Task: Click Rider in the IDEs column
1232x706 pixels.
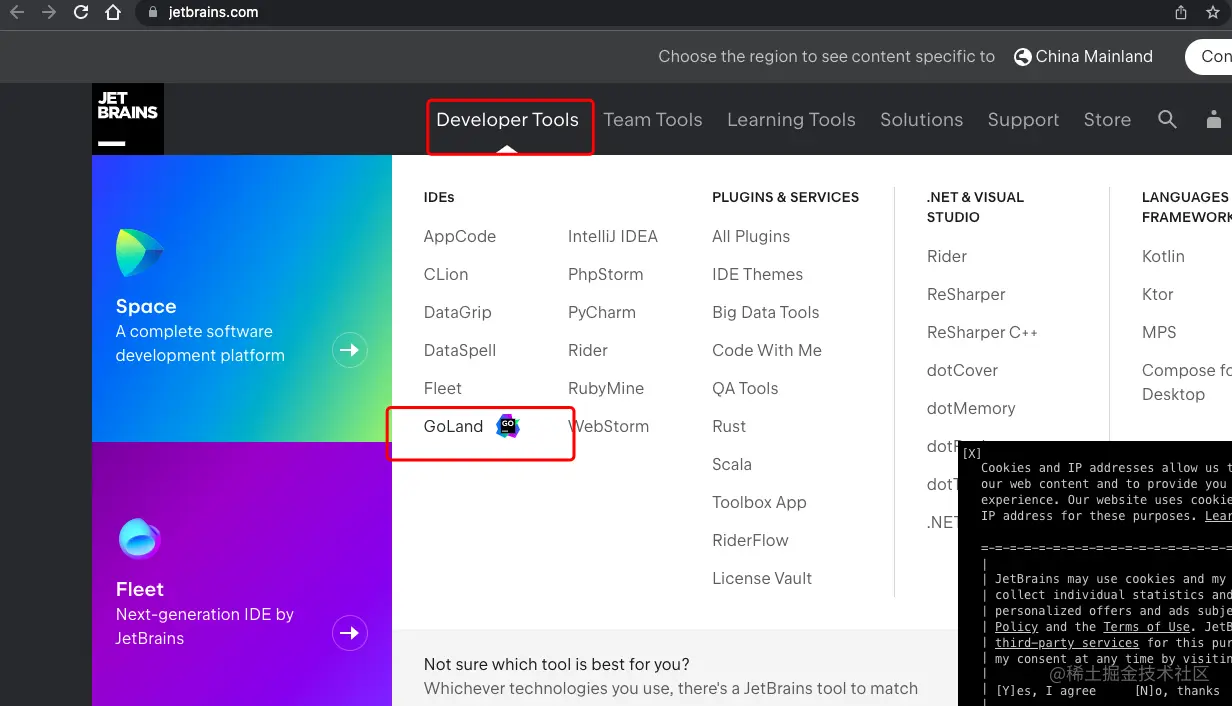Action: click(x=588, y=350)
